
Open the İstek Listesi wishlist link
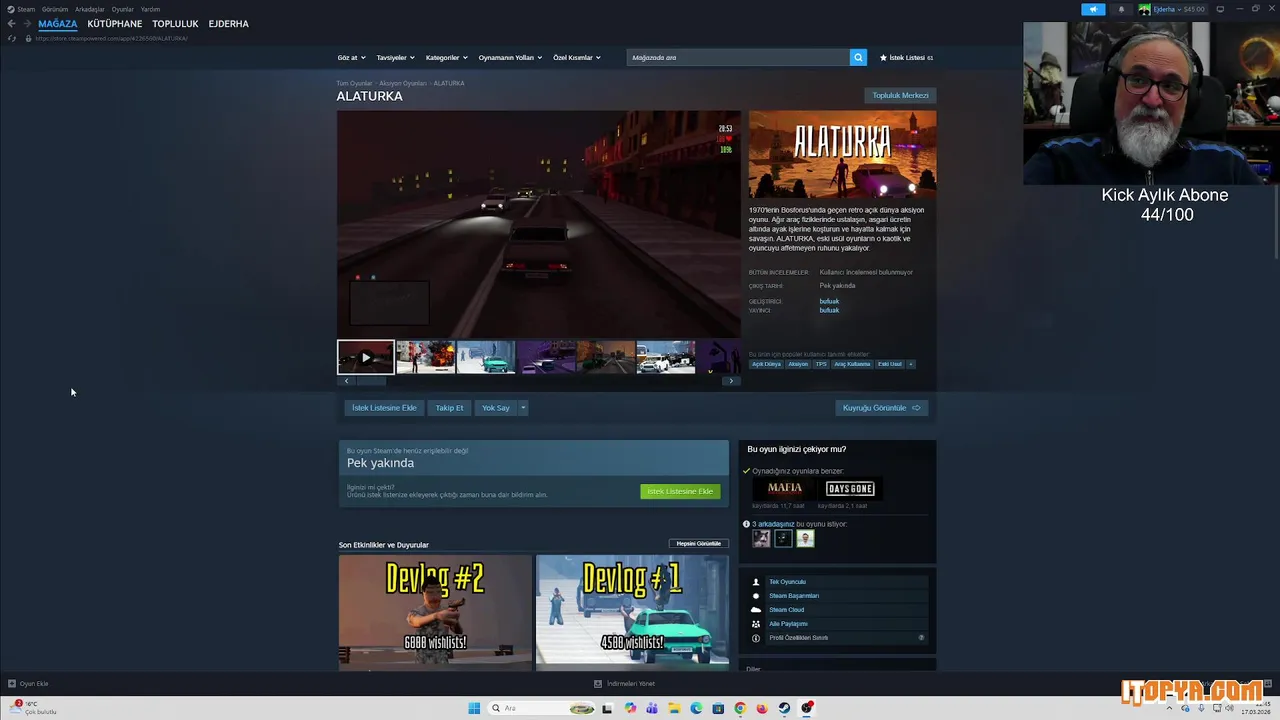(906, 58)
